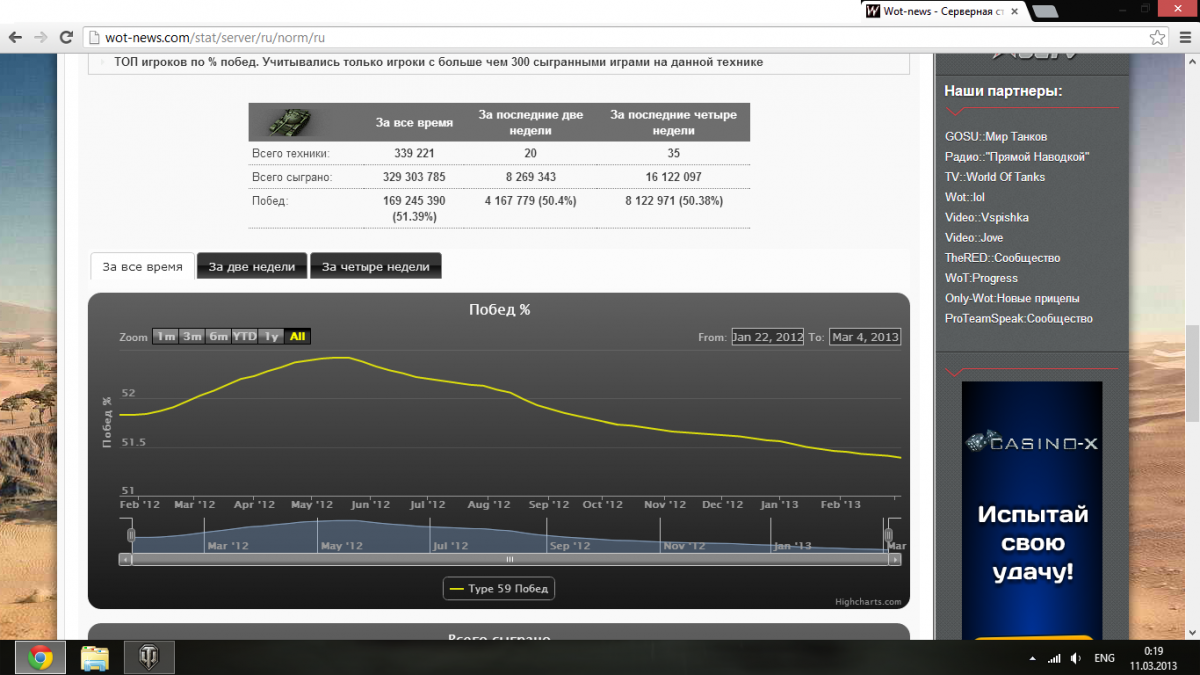
Task: Click the navigator scrollbar right arrow
Action: (x=894, y=559)
